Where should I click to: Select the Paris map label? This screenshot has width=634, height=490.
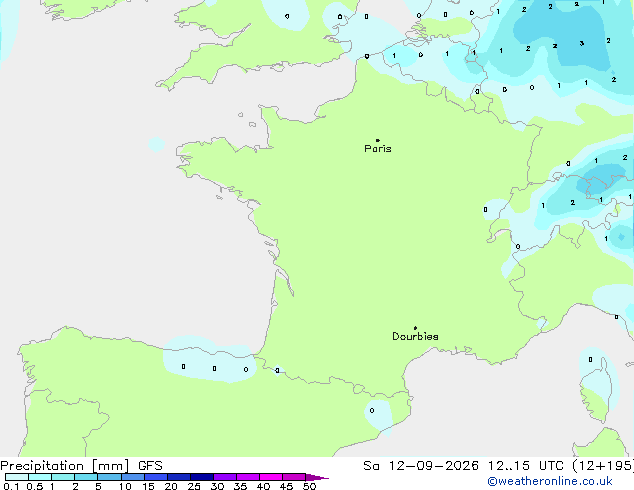click(x=378, y=149)
